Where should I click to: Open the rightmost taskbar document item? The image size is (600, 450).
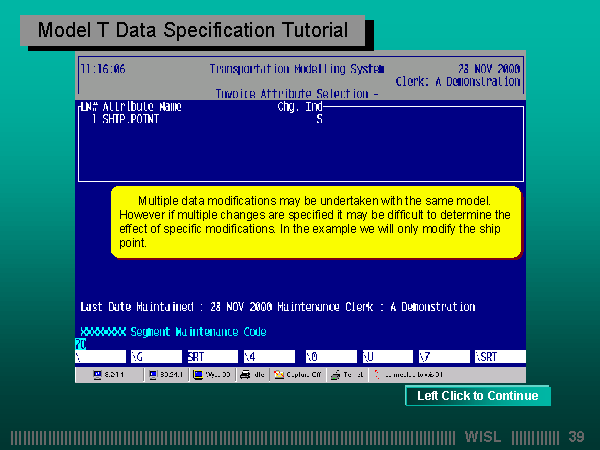click(412, 375)
